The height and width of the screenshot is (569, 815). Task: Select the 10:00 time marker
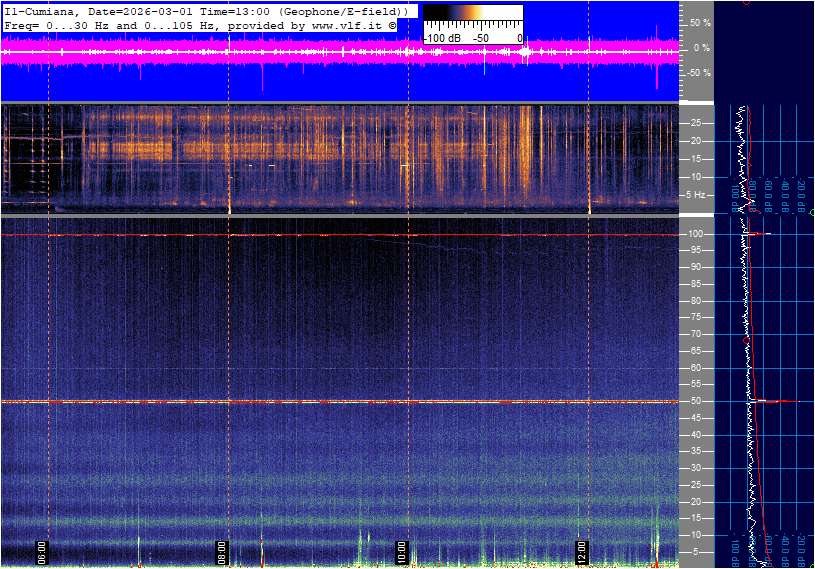tap(401, 551)
